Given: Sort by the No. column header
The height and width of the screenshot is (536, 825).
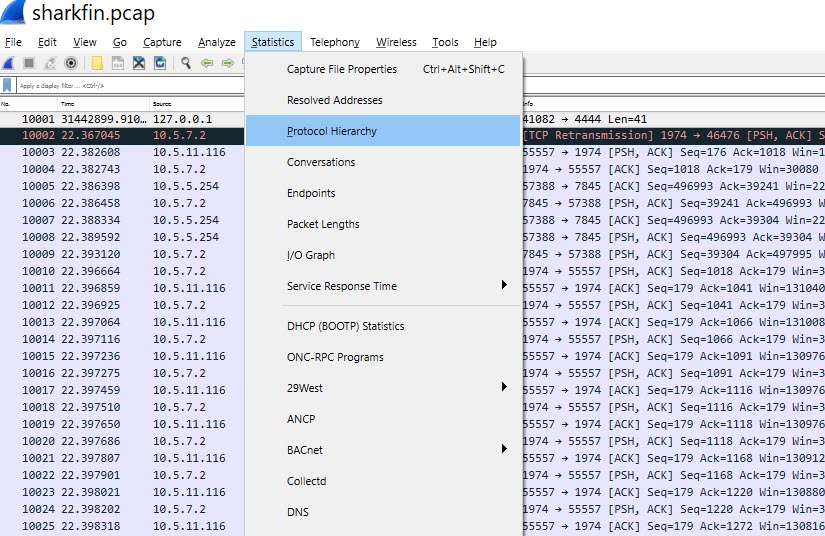Looking at the screenshot, I should 28,104.
